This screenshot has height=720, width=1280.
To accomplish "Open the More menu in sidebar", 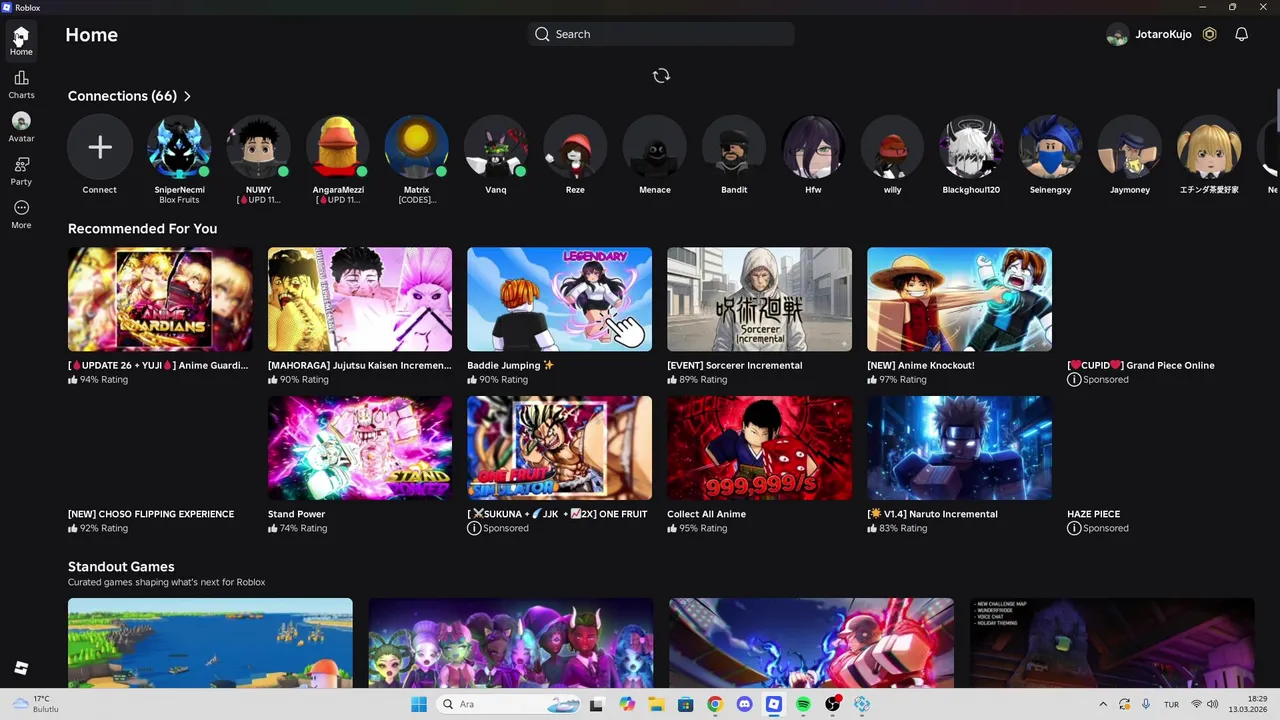I will coord(21,214).
